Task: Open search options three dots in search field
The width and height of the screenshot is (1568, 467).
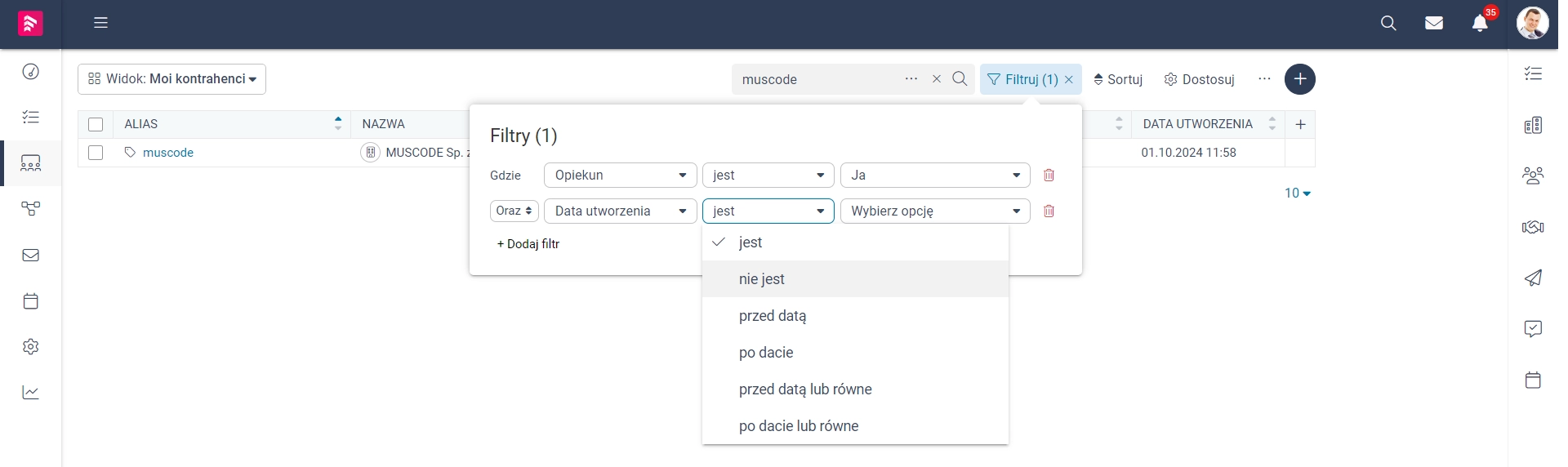Action: click(911, 79)
